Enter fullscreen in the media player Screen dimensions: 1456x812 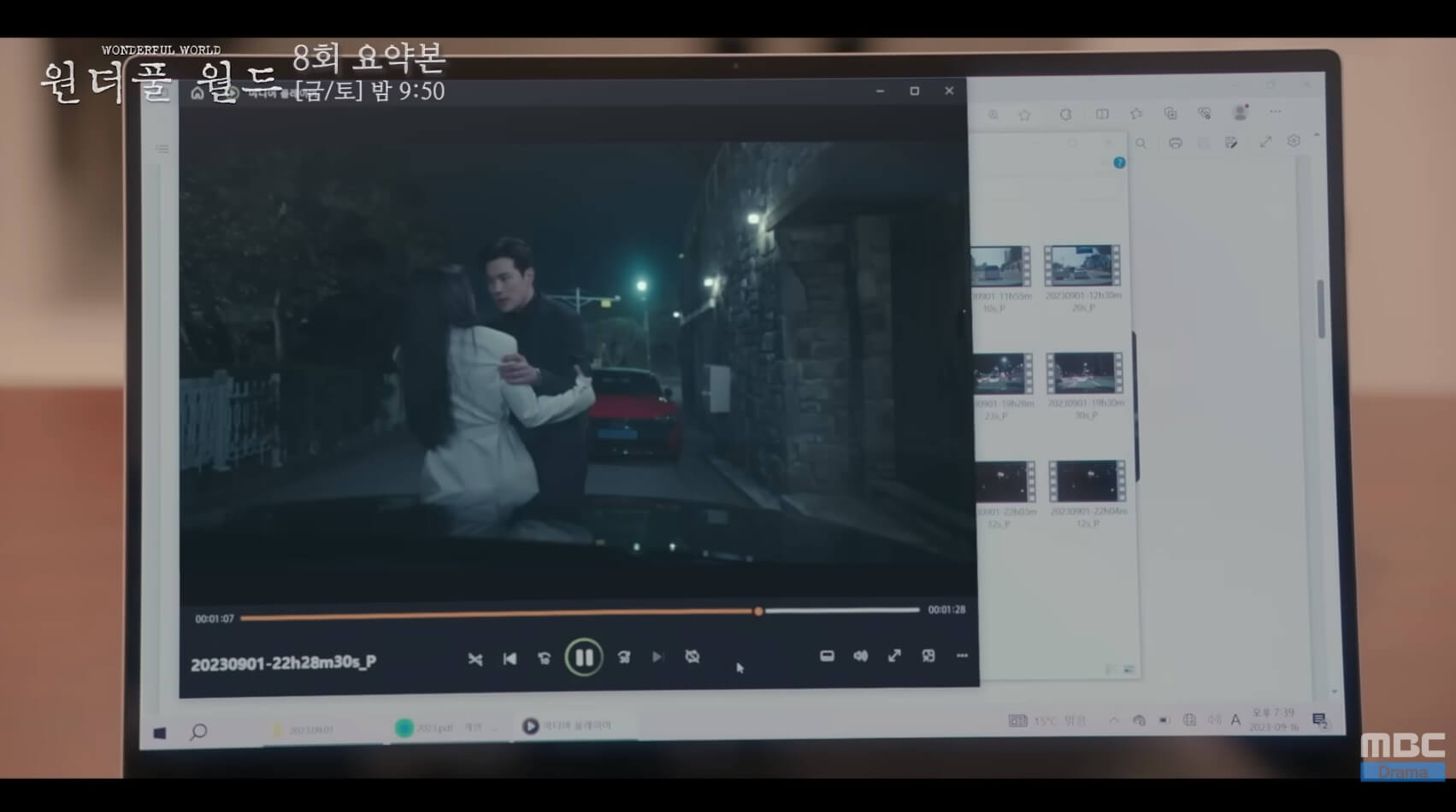coord(894,656)
